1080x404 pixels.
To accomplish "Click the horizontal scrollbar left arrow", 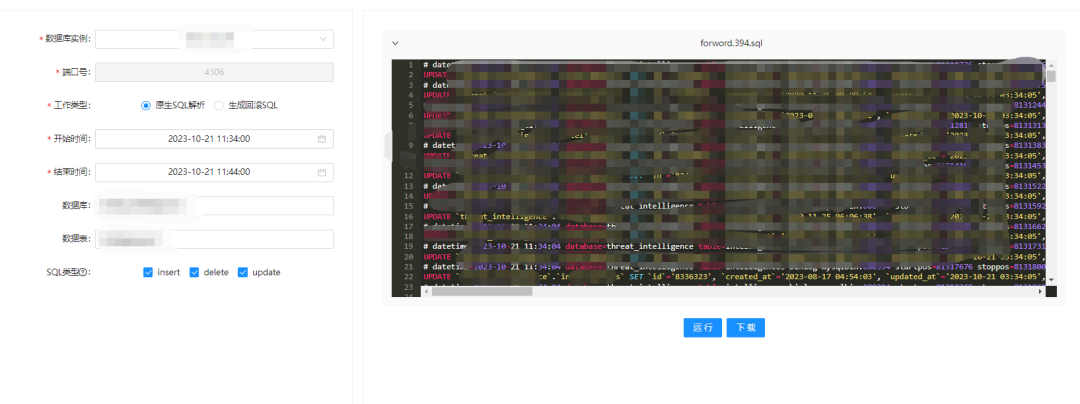I will [x=426, y=292].
